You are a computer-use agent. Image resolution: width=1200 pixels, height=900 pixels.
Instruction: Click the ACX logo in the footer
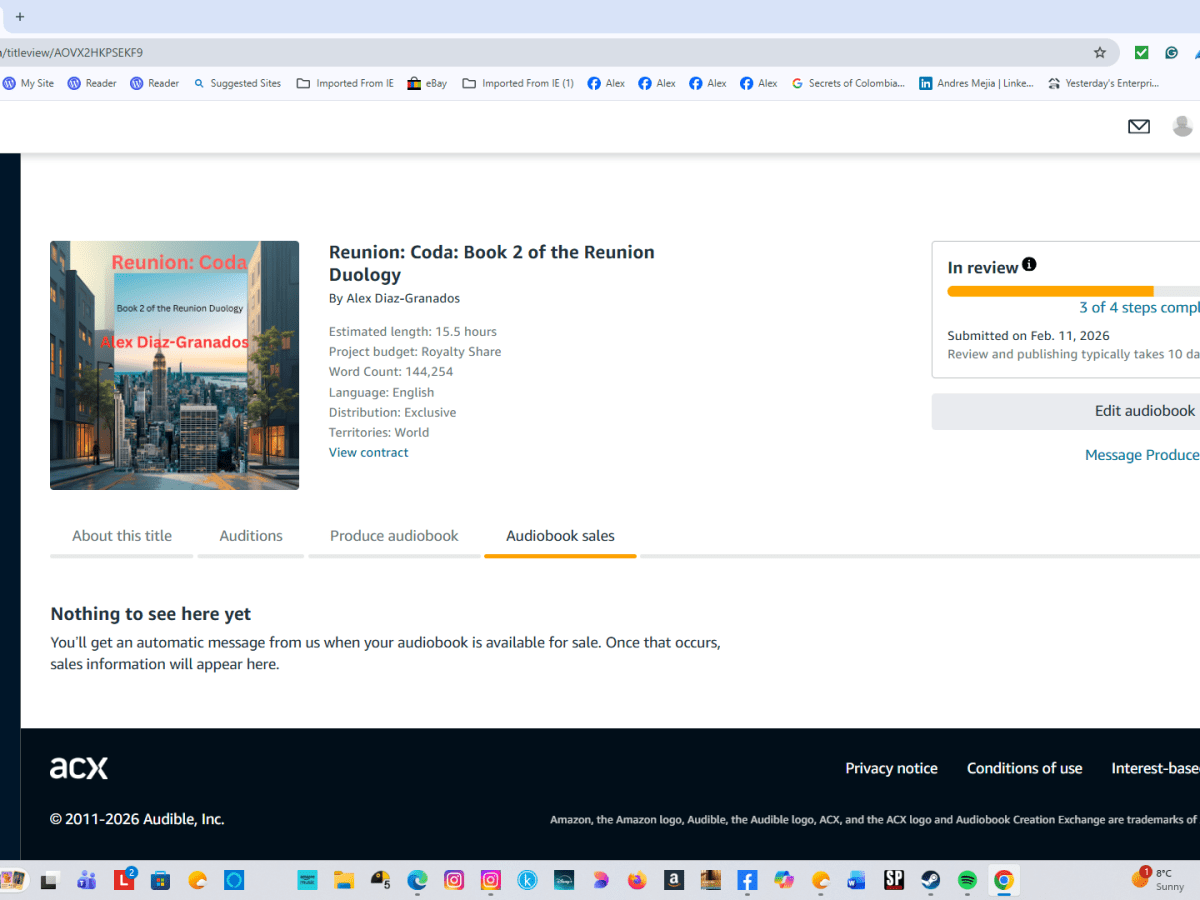point(78,768)
